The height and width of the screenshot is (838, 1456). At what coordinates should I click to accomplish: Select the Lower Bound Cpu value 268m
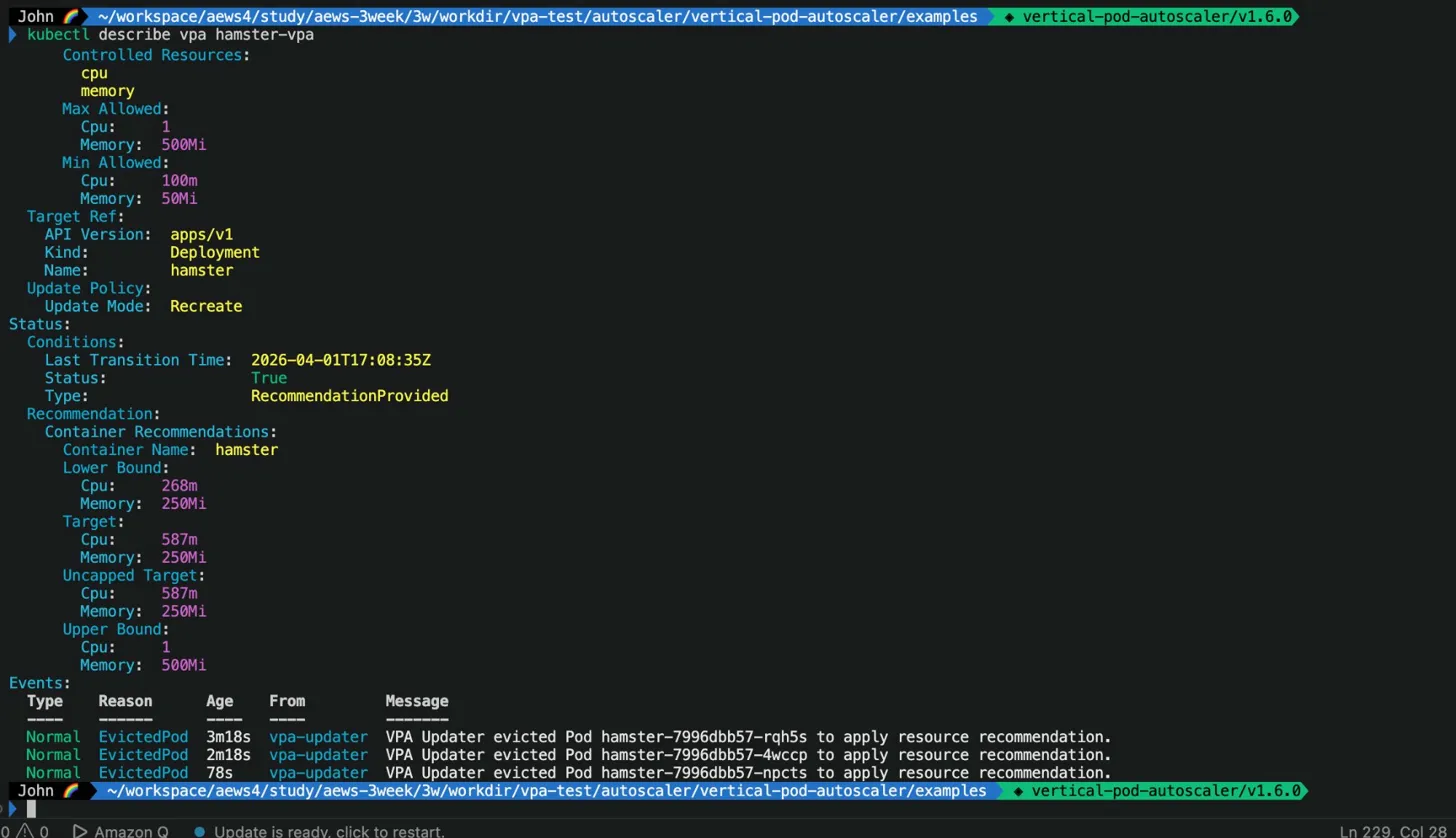coord(180,487)
